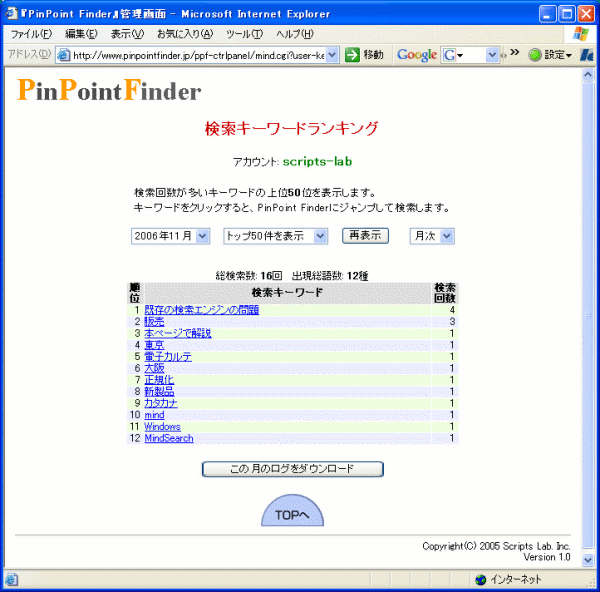Open keyword link 電子カルテ
Screen dimensions: 600x592
click(168, 357)
